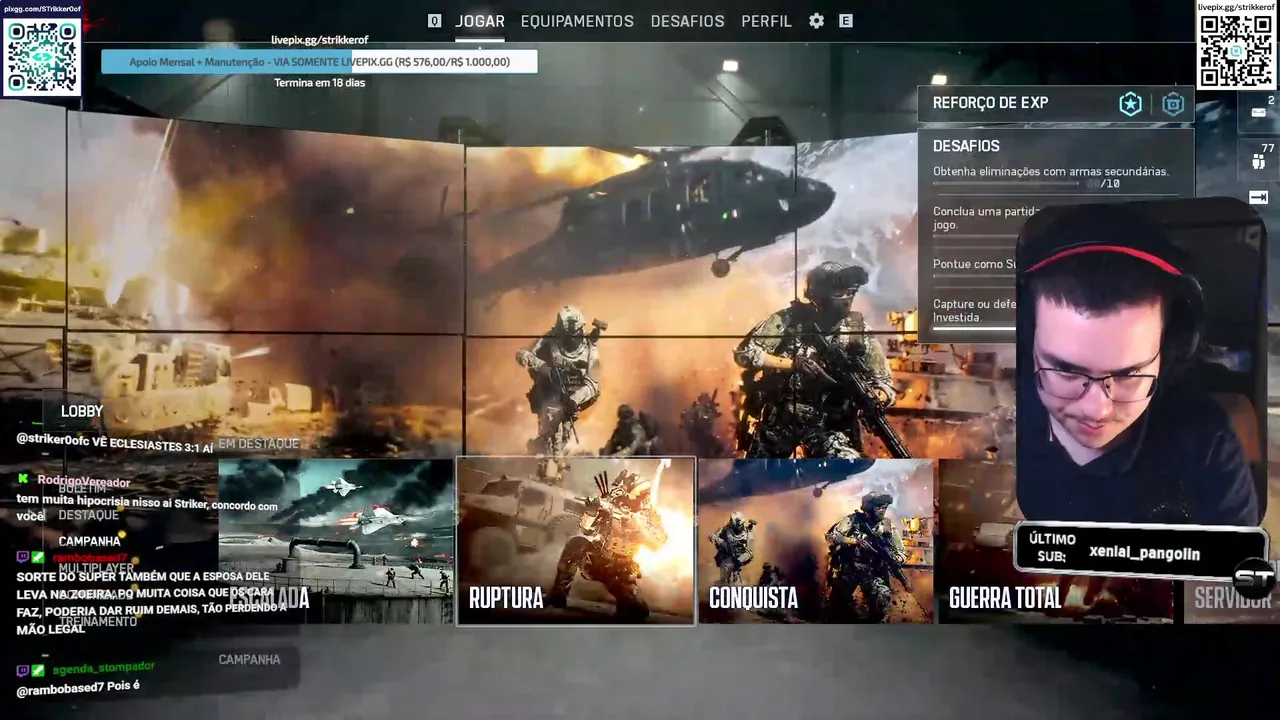The width and height of the screenshot is (1280, 720).
Task: Click the Apoio Mensal donation goal bar
Action: click(319, 62)
